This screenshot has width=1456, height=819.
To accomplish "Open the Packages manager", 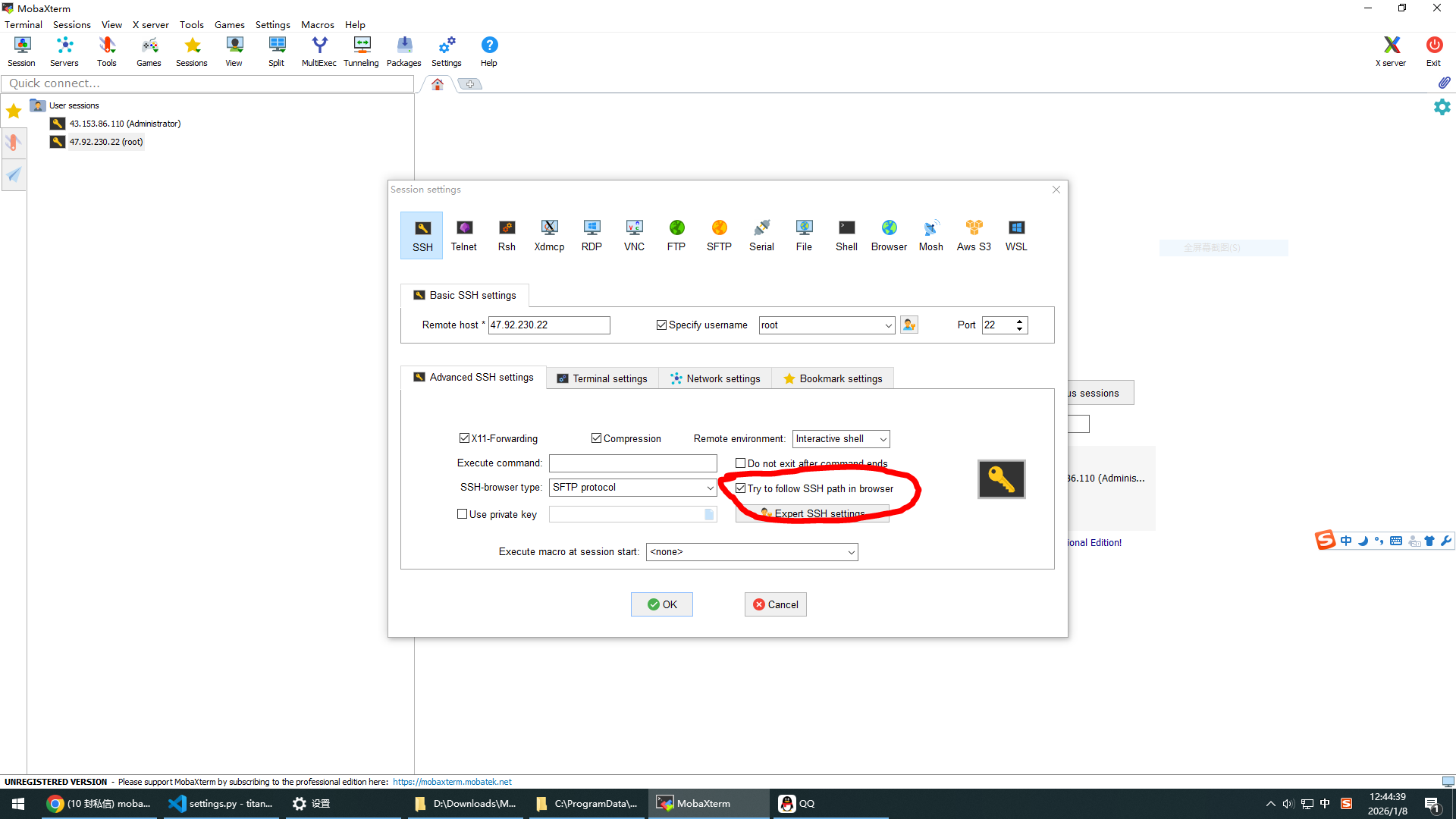I will click(x=403, y=49).
